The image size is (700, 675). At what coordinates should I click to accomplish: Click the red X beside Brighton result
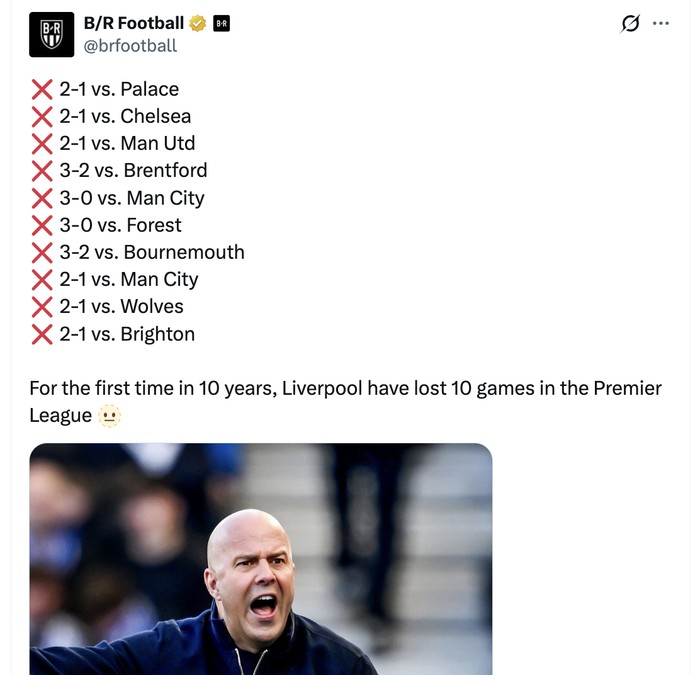click(42, 334)
